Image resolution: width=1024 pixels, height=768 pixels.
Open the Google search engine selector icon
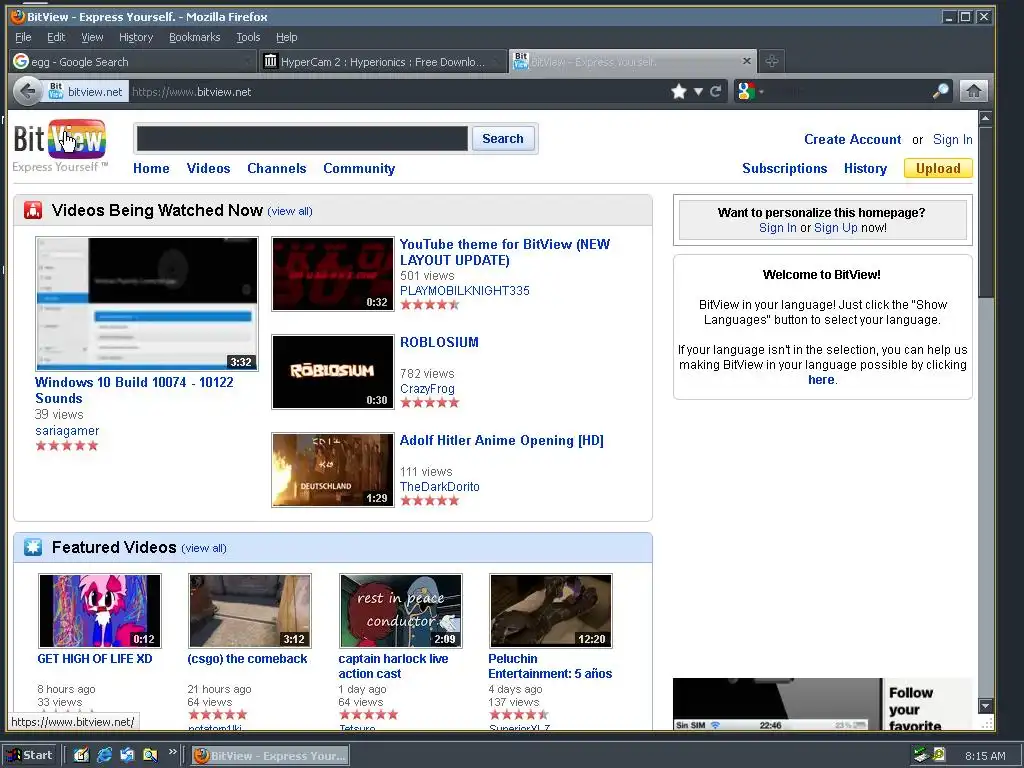pyautogui.click(x=746, y=91)
